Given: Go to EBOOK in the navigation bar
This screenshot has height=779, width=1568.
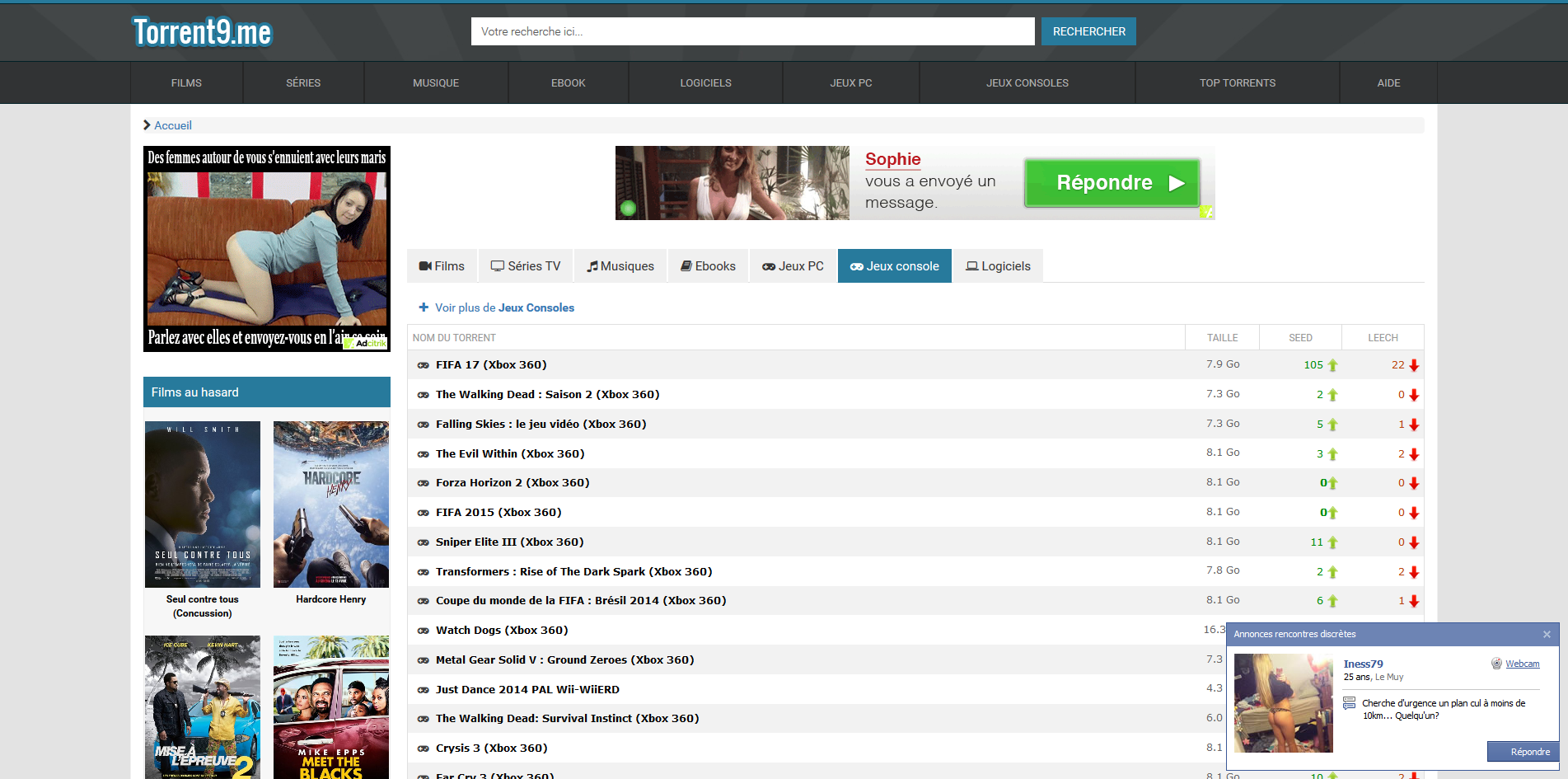Looking at the screenshot, I should pos(569,83).
